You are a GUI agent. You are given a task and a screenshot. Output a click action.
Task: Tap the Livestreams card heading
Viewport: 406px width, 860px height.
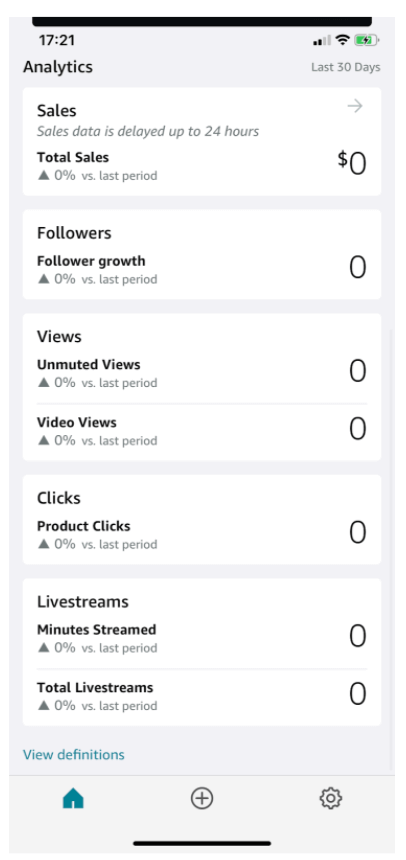(x=83, y=602)
